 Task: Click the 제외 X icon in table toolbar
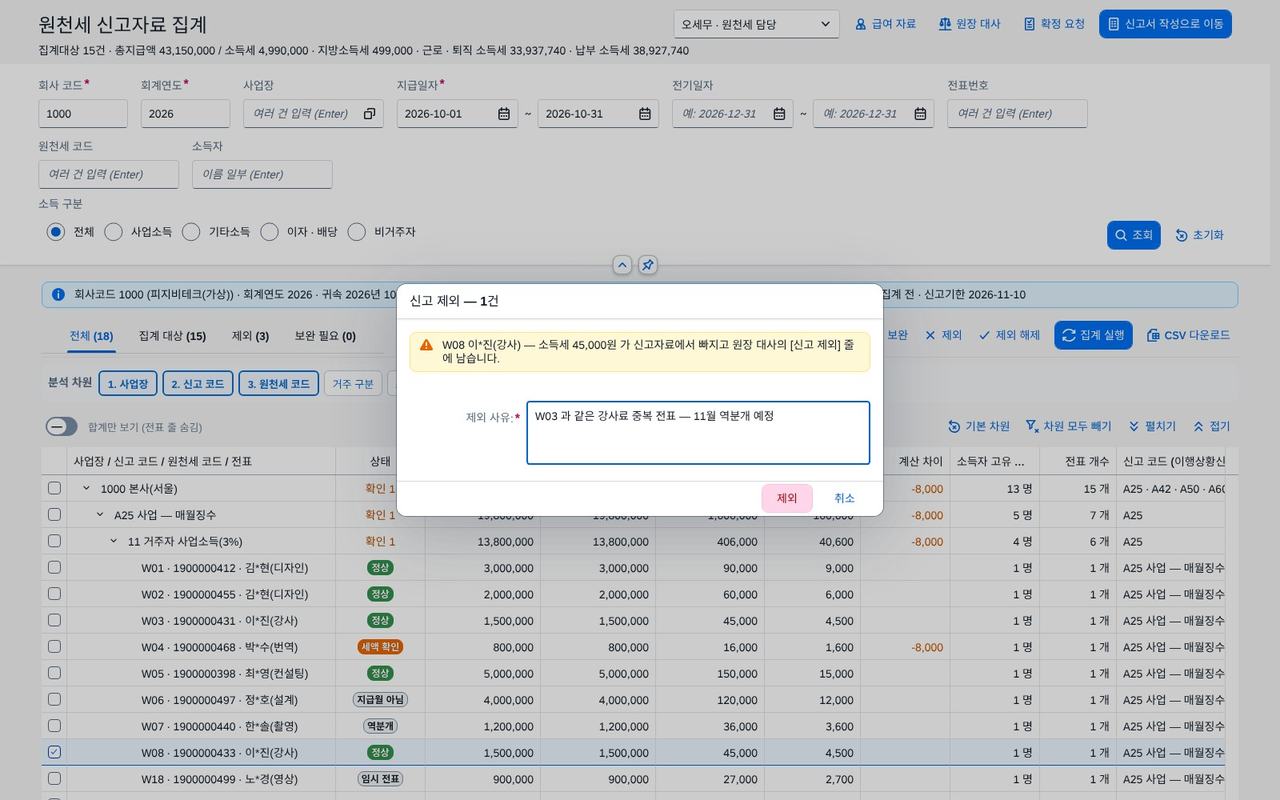930,336
